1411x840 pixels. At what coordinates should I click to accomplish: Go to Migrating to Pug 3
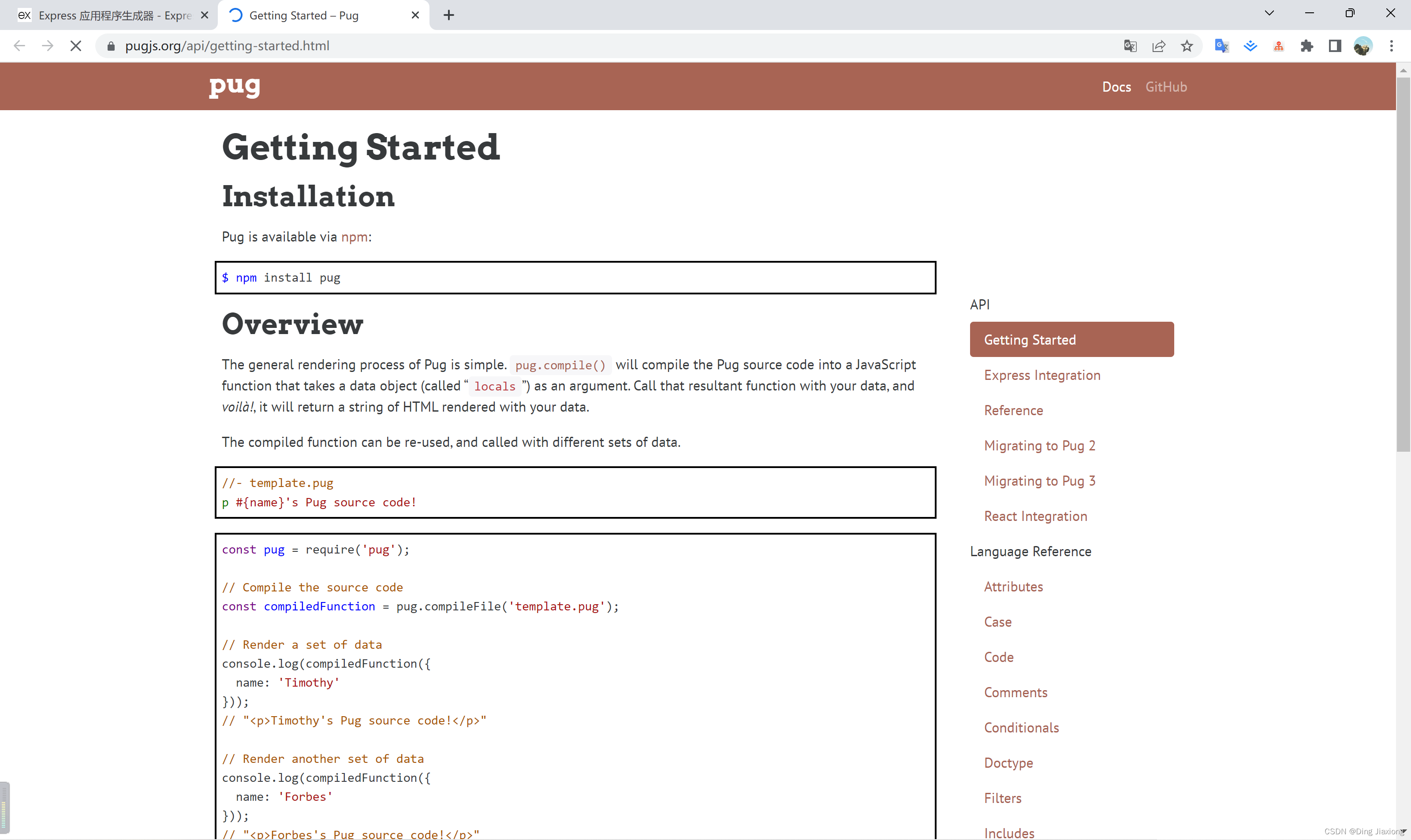(1040, 480)
